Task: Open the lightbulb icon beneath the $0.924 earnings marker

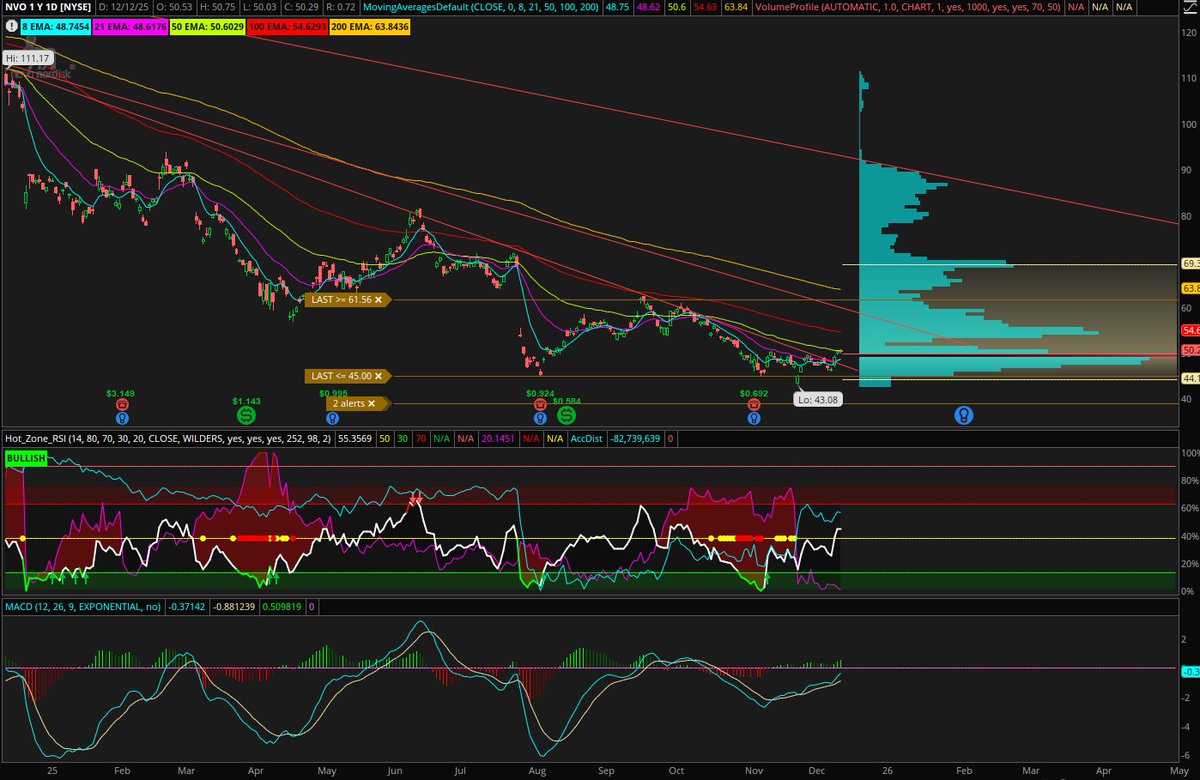Action: 540,417
